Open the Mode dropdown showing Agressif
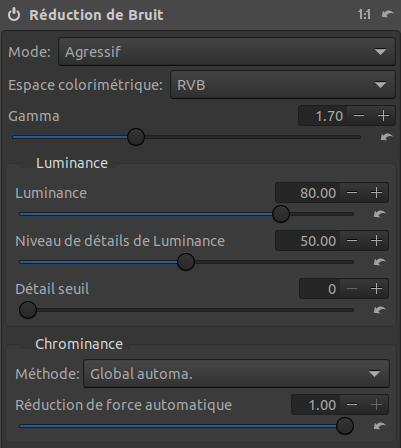The image size is (401, 448). (227, 52)
